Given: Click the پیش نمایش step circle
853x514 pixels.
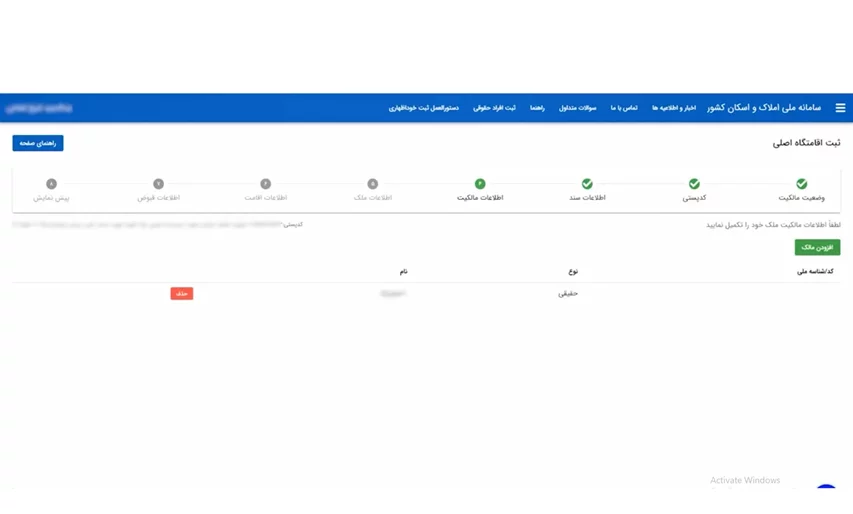Looking at the screenshot, I should tap(51, 184).
